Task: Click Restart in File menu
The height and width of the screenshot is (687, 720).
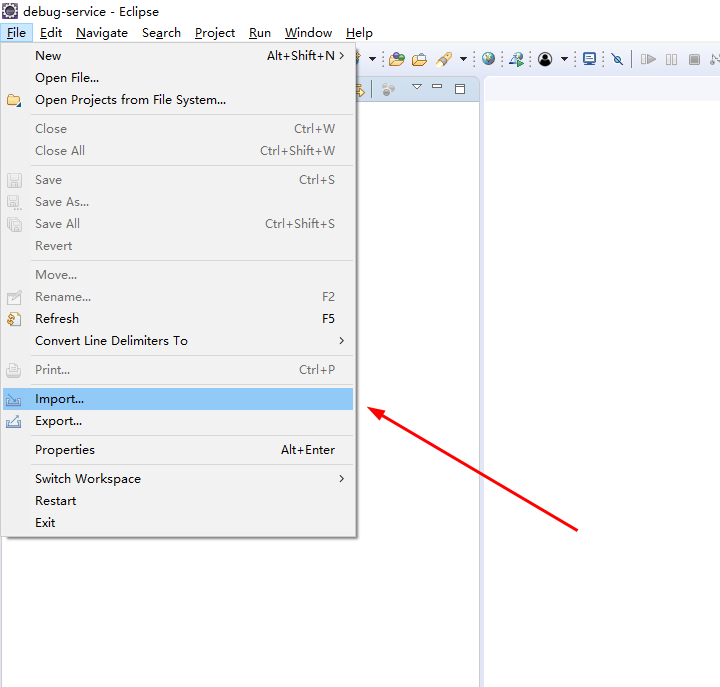Action: (x=178, y=501)
